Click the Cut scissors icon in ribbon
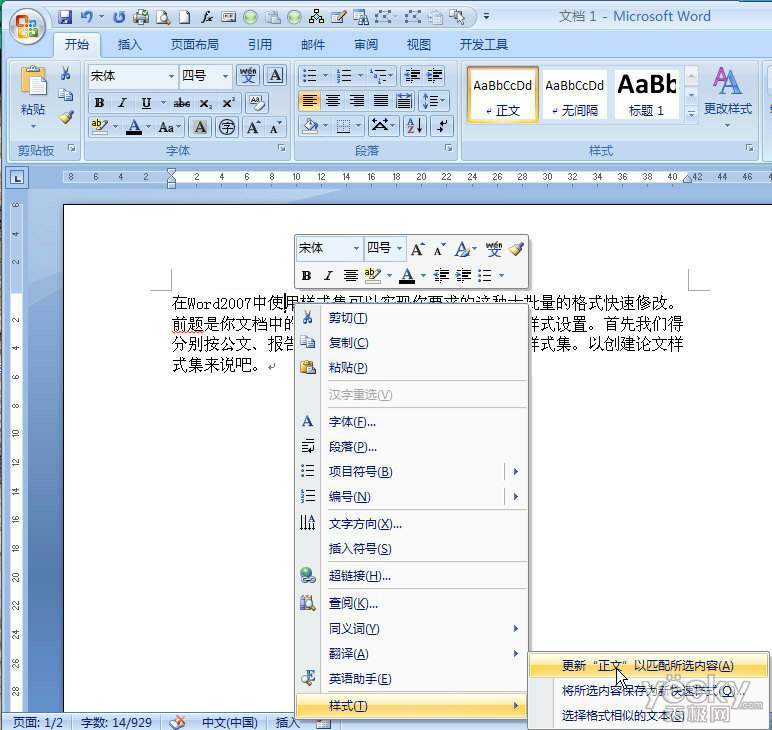This screenshot has height=730, width=772. coord(65,74)
